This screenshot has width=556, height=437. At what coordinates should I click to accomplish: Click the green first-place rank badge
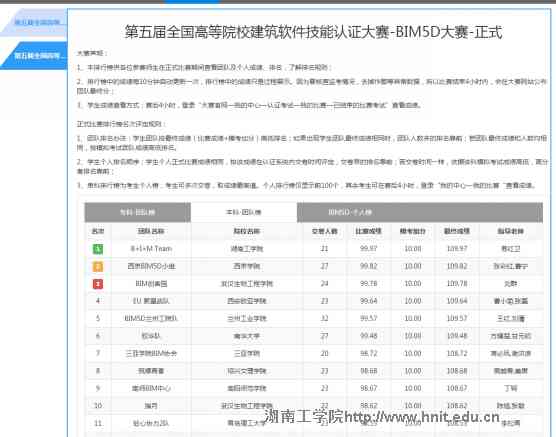coord(98,249)
